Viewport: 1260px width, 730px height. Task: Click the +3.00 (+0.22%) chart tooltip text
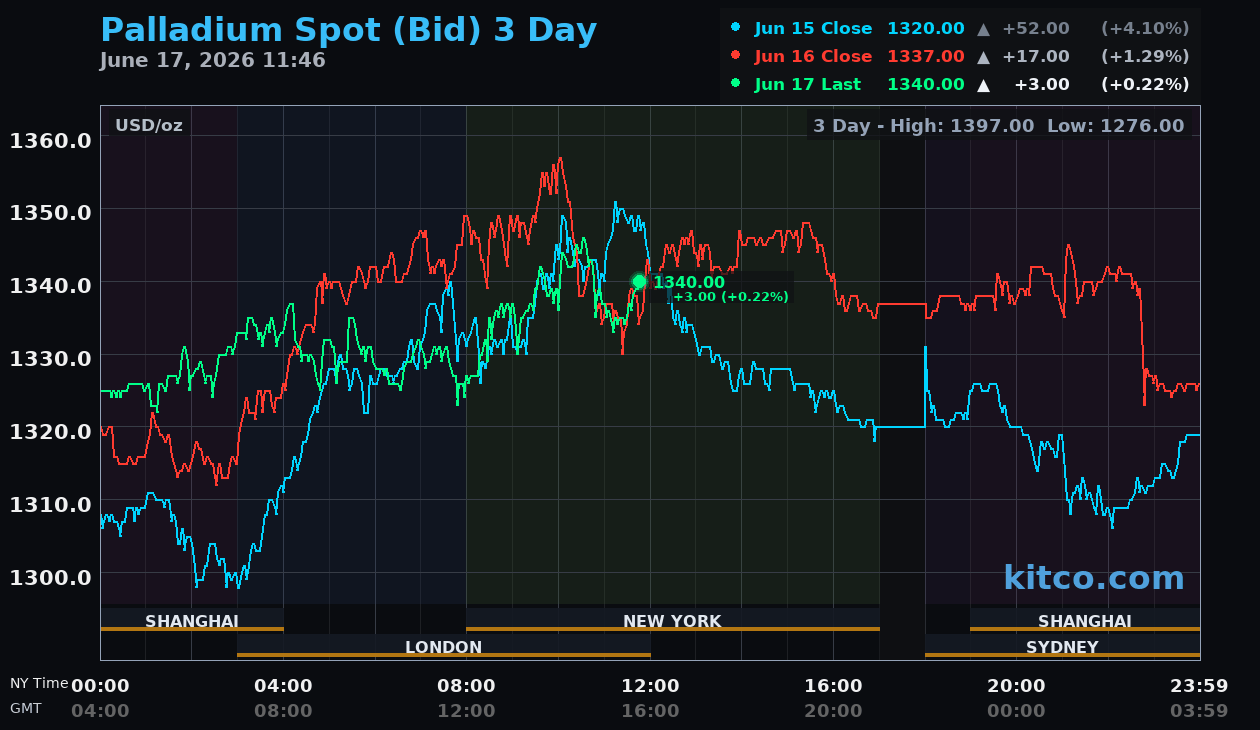point(730,297)
